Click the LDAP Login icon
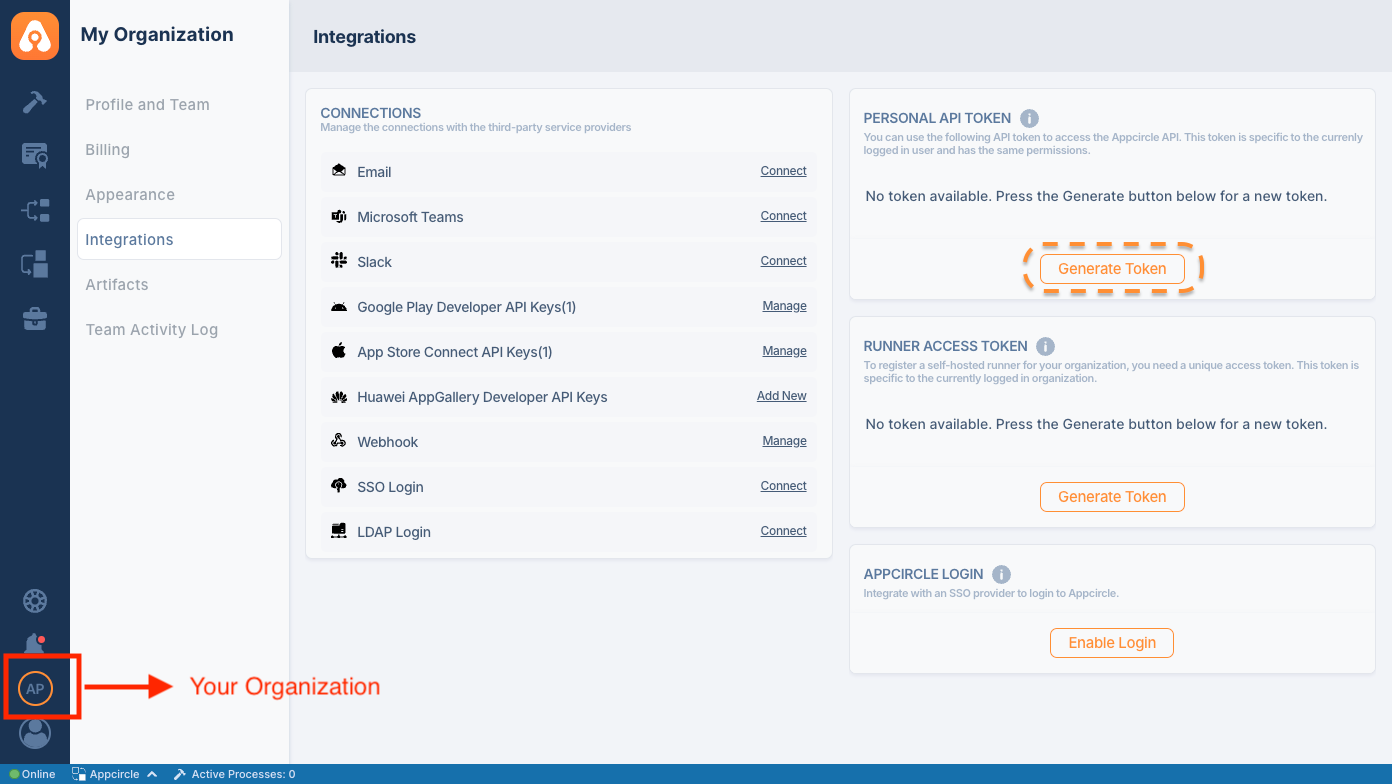The image size is (1392, 784). pyautogui.click(x=339, y=531)
